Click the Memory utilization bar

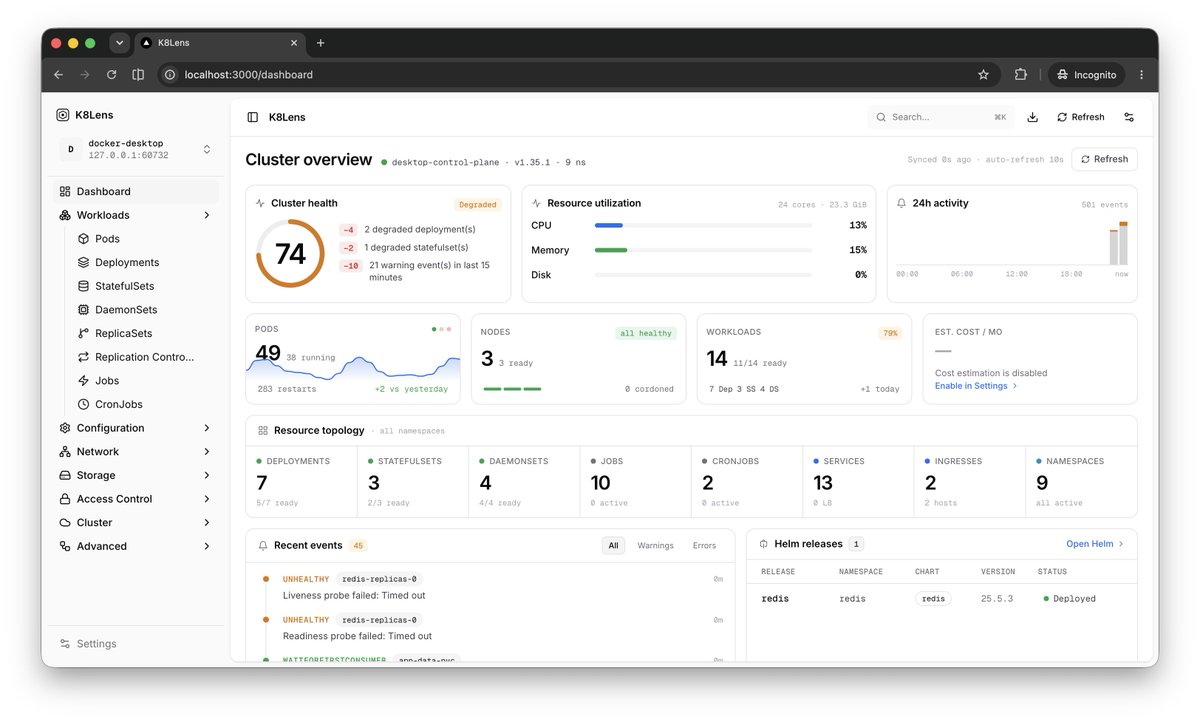pos(703,250)
